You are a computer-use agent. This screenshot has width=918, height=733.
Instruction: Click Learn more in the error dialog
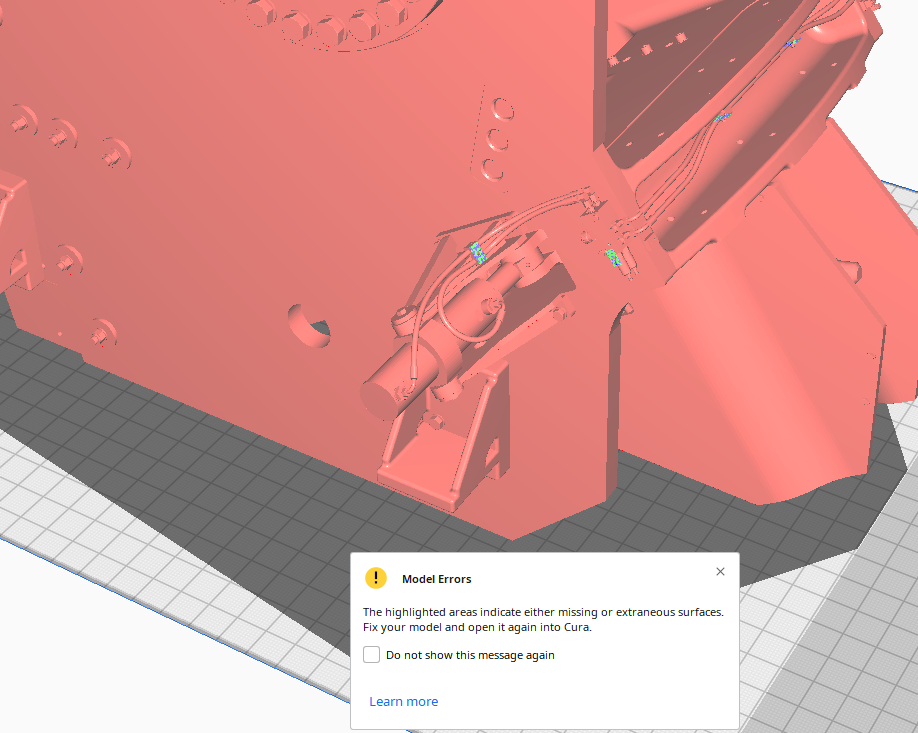pyautogui.click(x=403, y=701)
